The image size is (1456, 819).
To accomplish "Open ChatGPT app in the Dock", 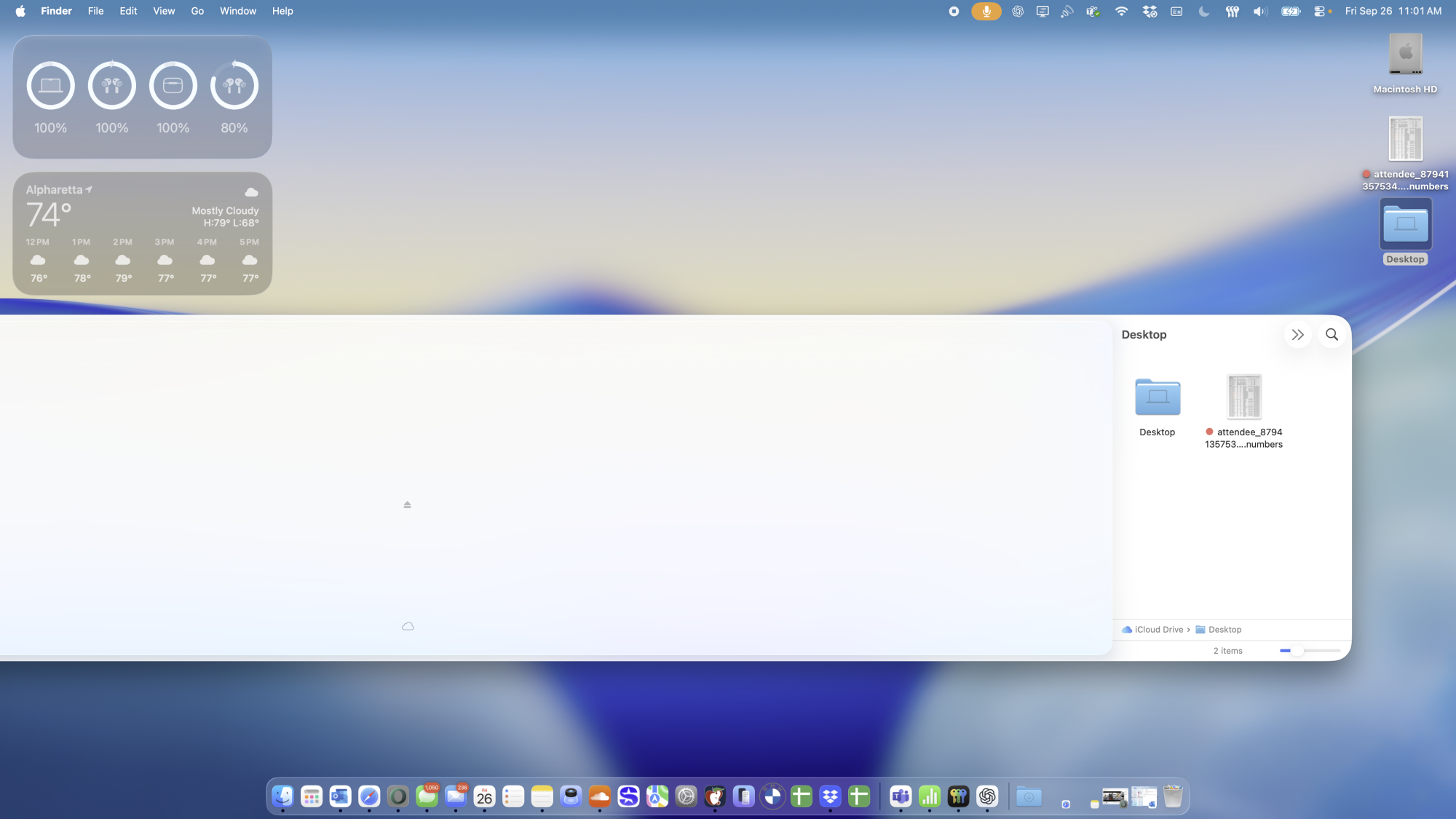I will coord(987,797).
